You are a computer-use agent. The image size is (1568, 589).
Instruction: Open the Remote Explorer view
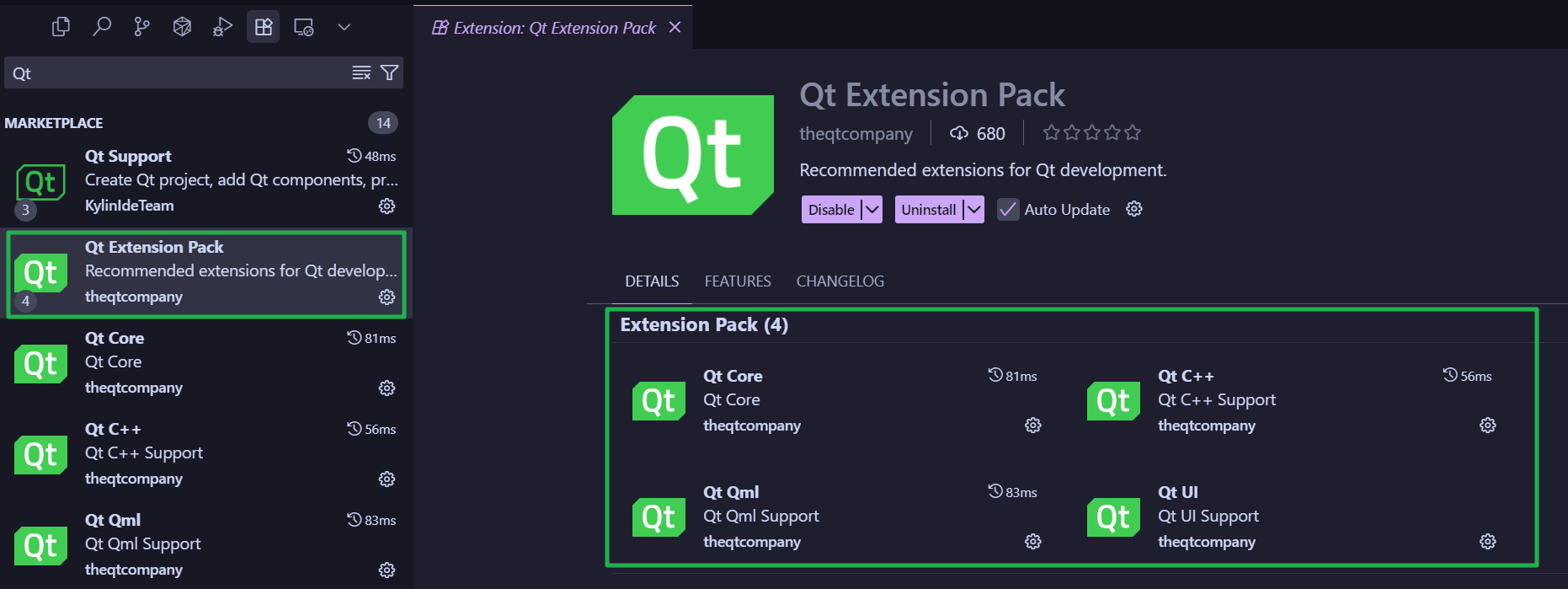coord(304,26)
